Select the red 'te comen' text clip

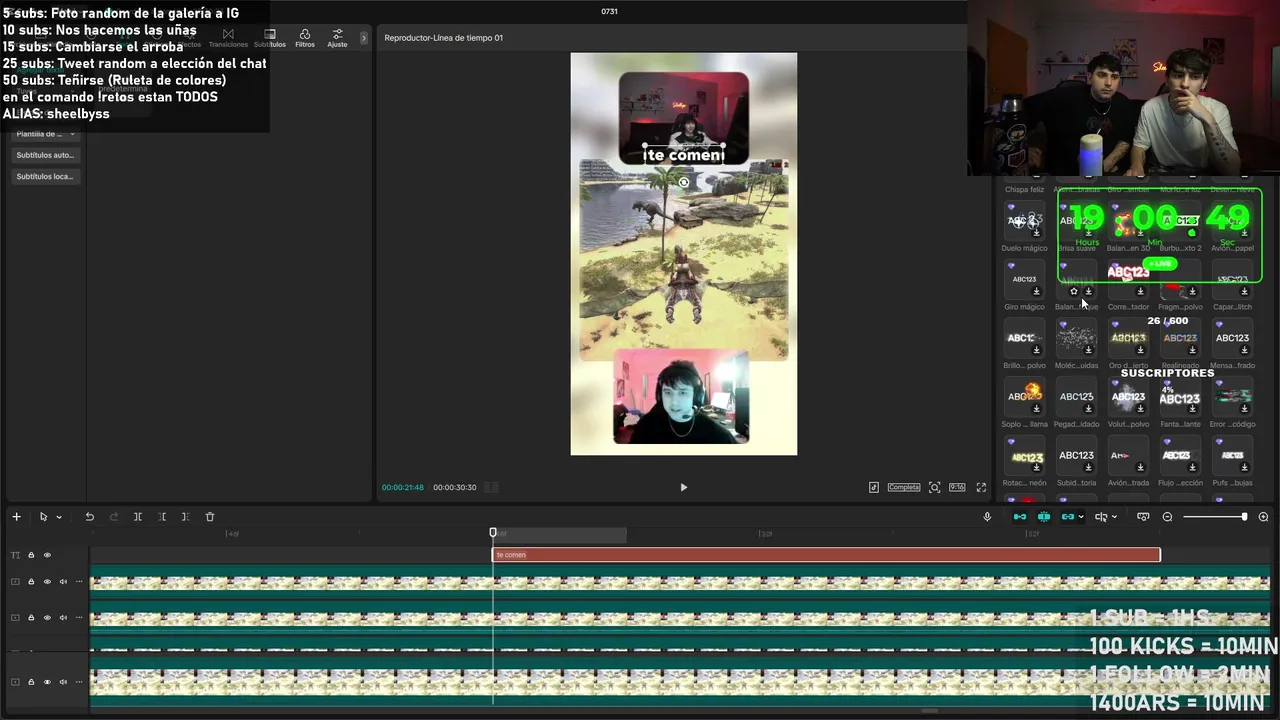click(x=826, y=555)
